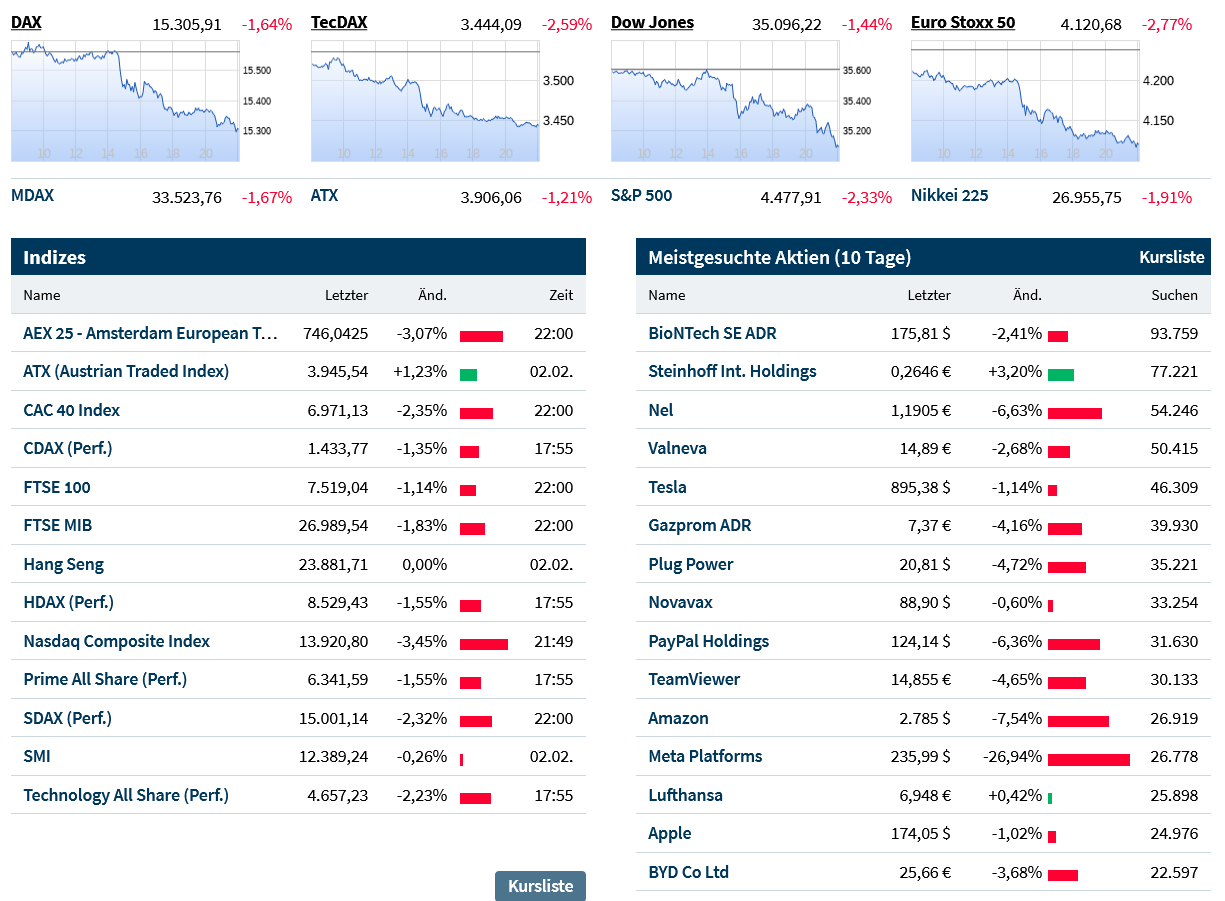Click the MDAX index link

coord(32,196)
